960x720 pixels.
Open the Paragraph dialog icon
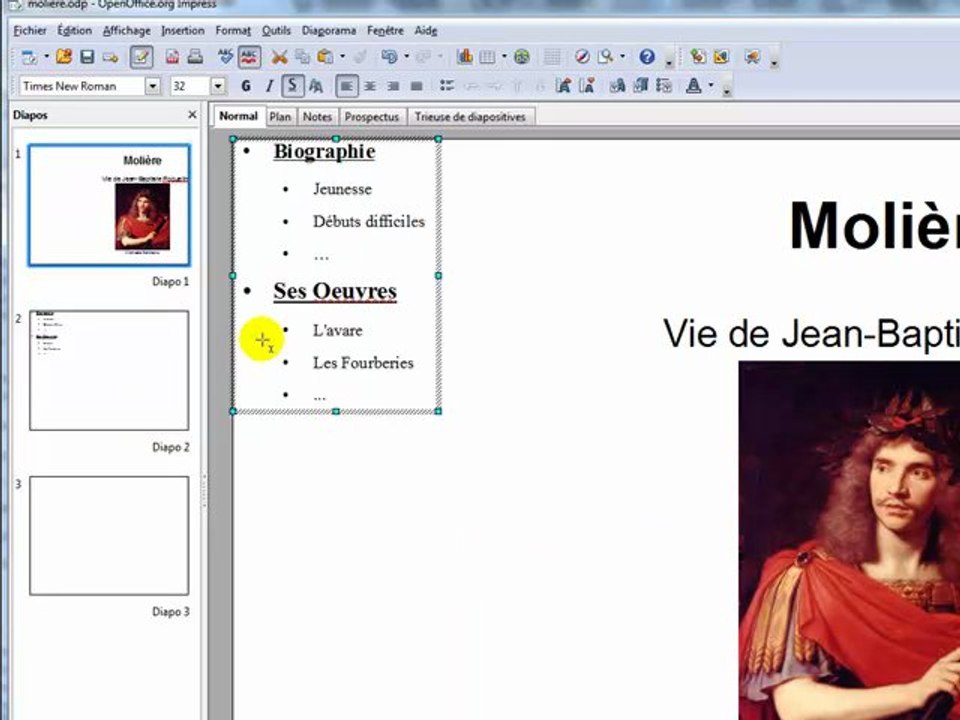pos(640,86)
